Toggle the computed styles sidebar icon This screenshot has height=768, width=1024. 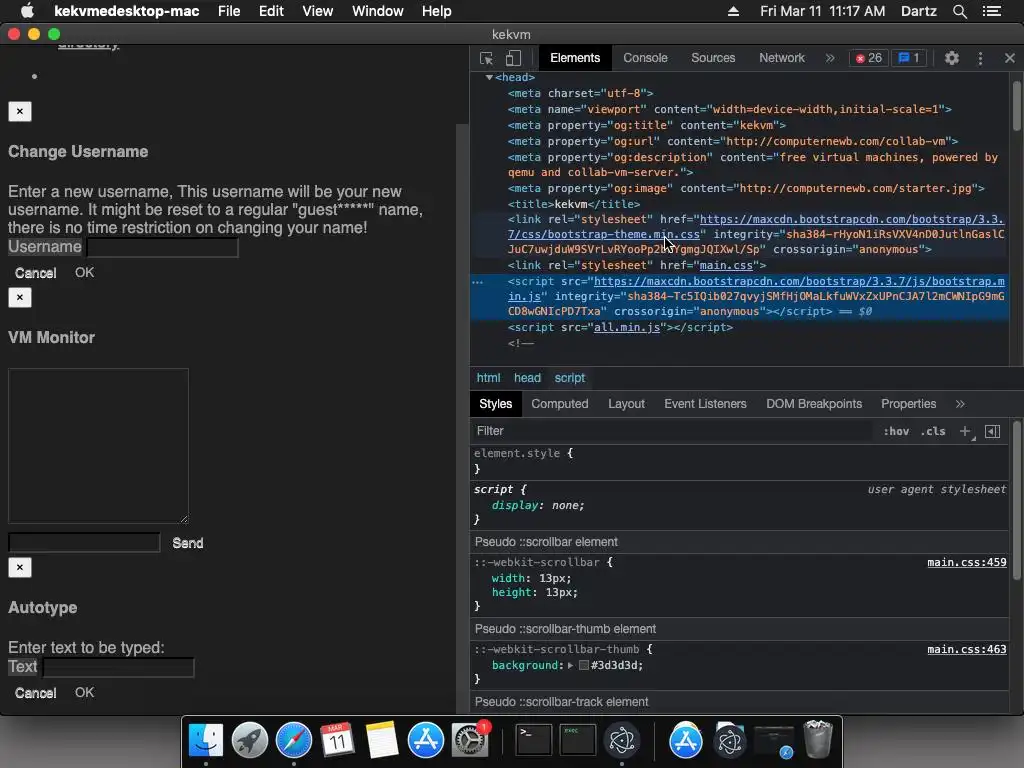tap(993, 431)
